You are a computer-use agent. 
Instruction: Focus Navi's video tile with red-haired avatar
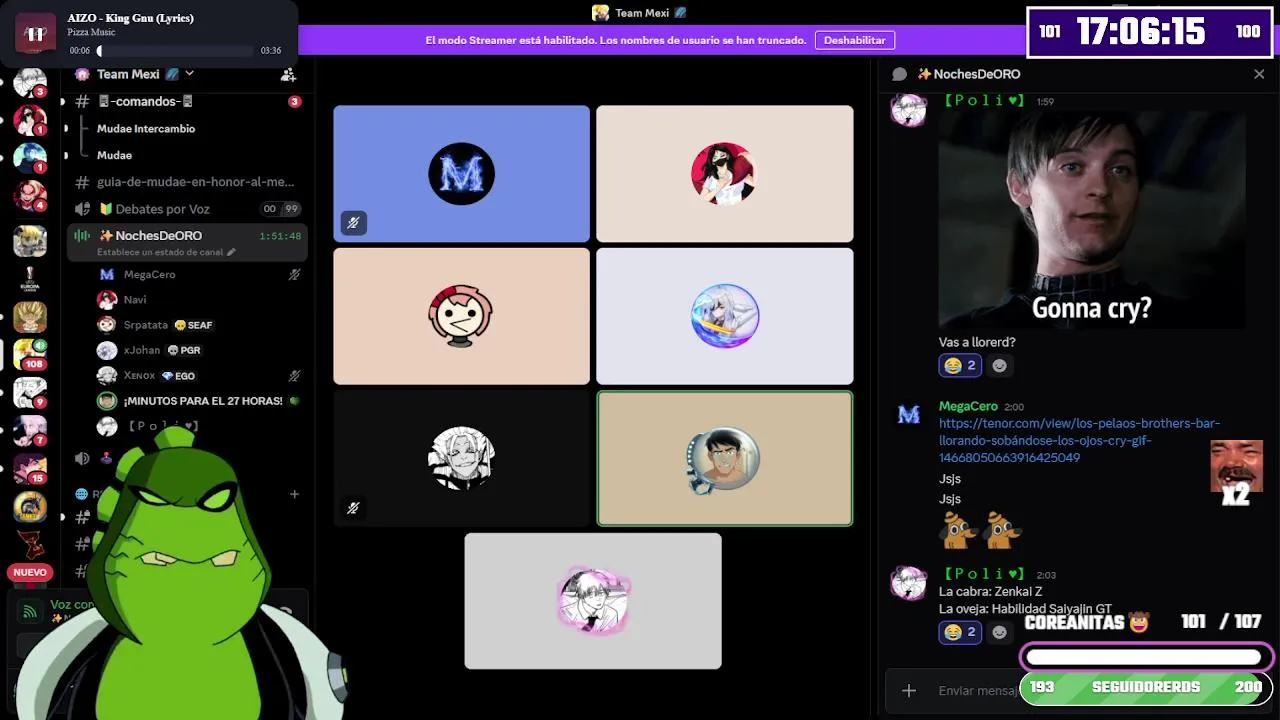[x=725, y=174]
